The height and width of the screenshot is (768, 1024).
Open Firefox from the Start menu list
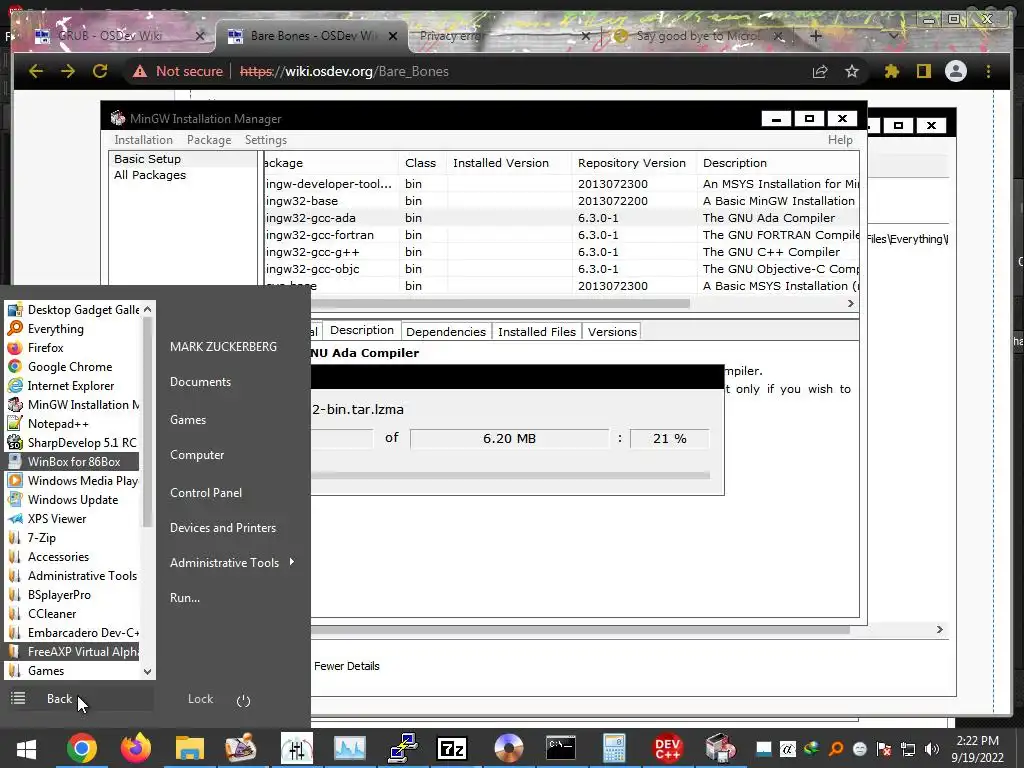(x=72, y=347)
